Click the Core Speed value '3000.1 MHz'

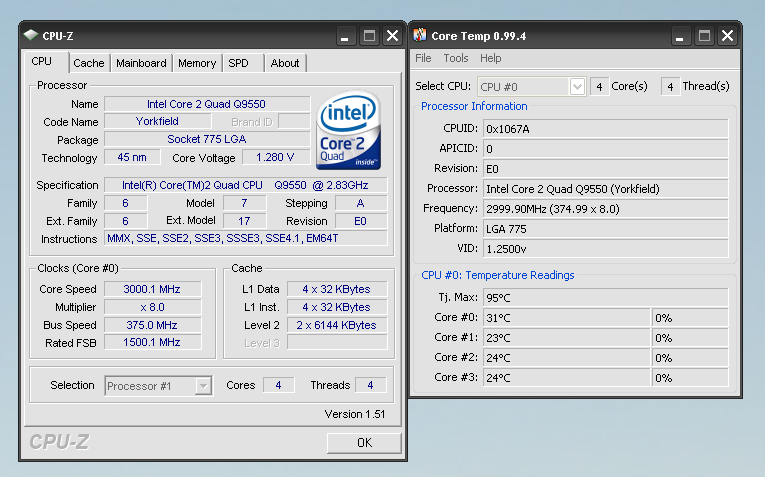(x=152, y=289)
